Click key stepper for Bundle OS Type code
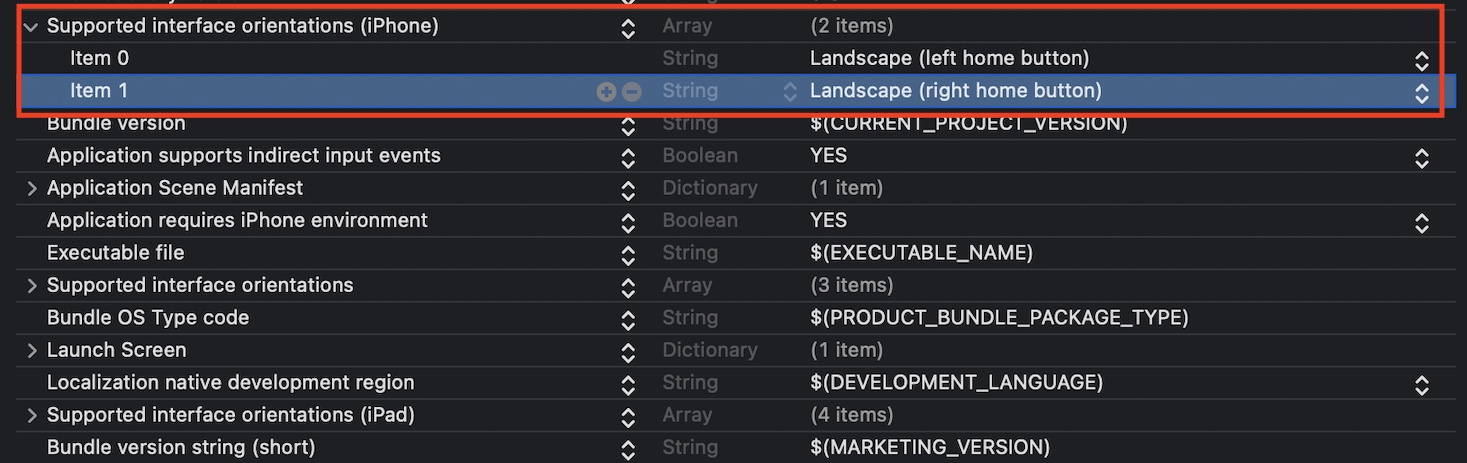Viewport: 1467px width, 463px height. pyautogui.click(x=628, y=319)
